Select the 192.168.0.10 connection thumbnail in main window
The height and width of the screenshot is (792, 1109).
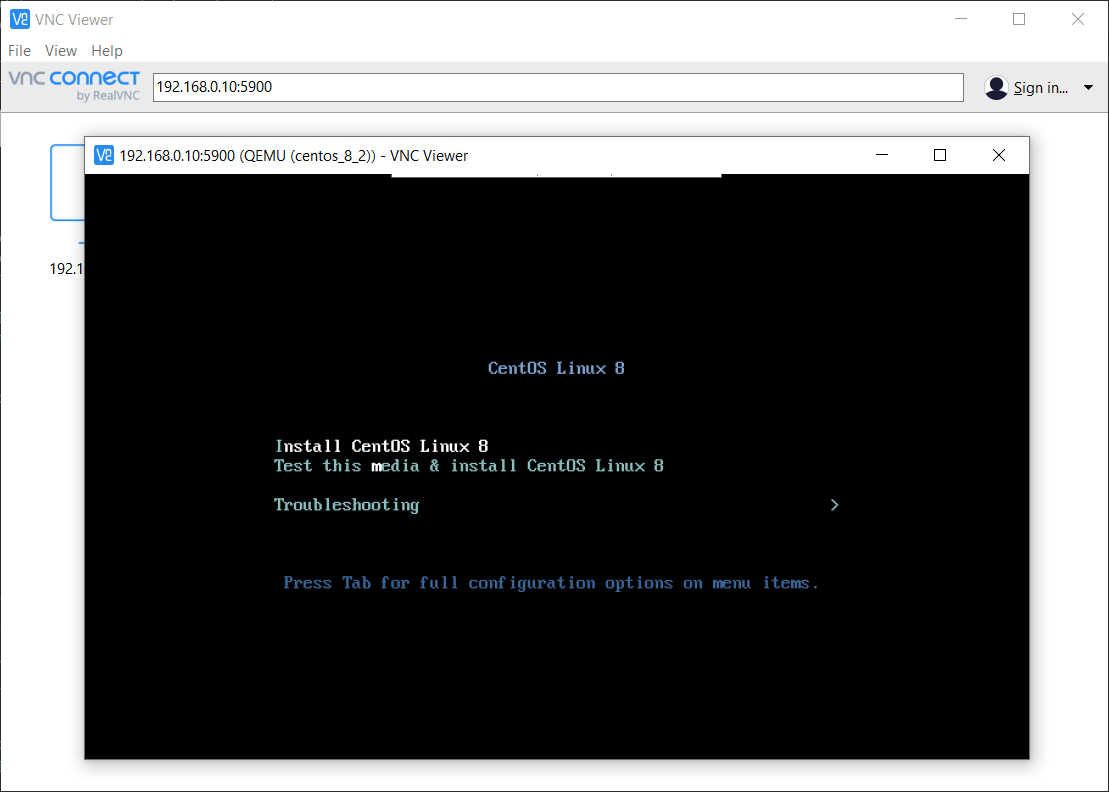tap(67, 182)
